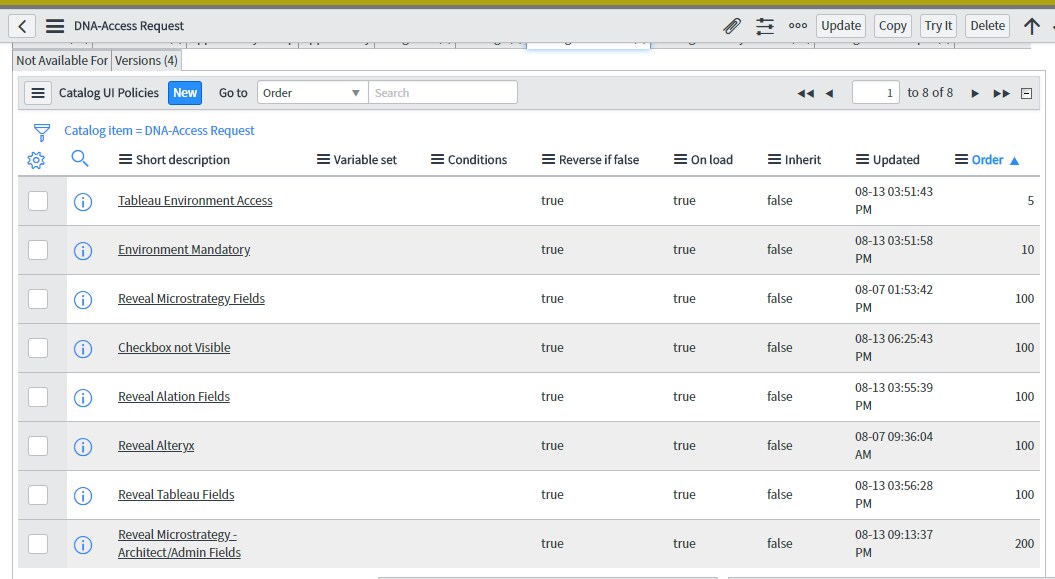
Task: Open Short description column menu icon
Action: (x=125, y=159)
